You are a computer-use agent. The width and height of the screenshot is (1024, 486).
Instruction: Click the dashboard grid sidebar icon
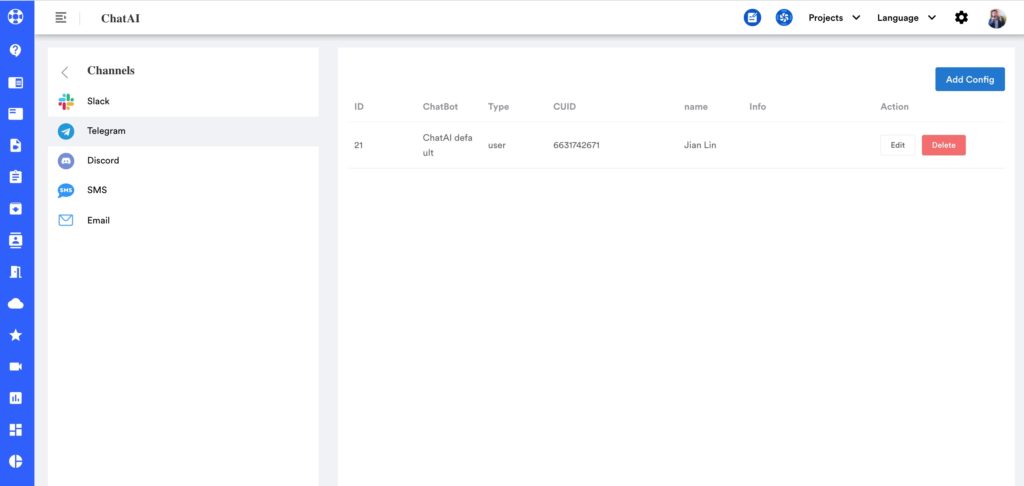point(16,429)
